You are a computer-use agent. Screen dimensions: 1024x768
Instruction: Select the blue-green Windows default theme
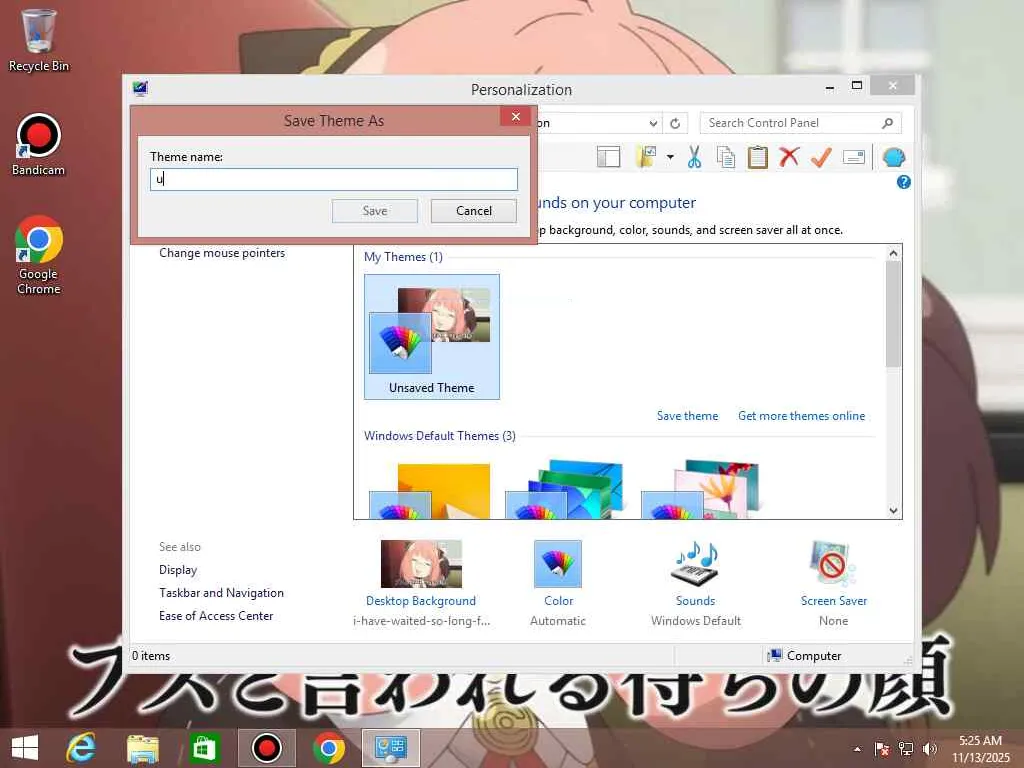[565, 490]
